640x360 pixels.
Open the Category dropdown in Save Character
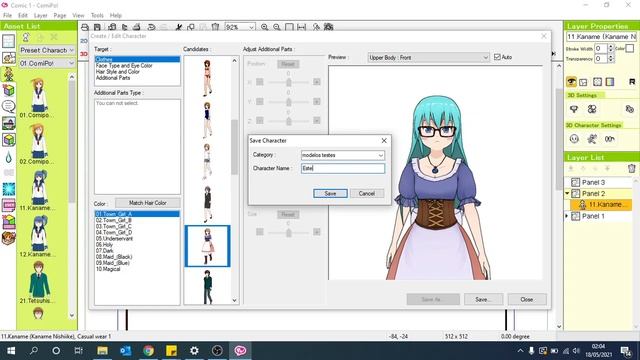point(380,155)
